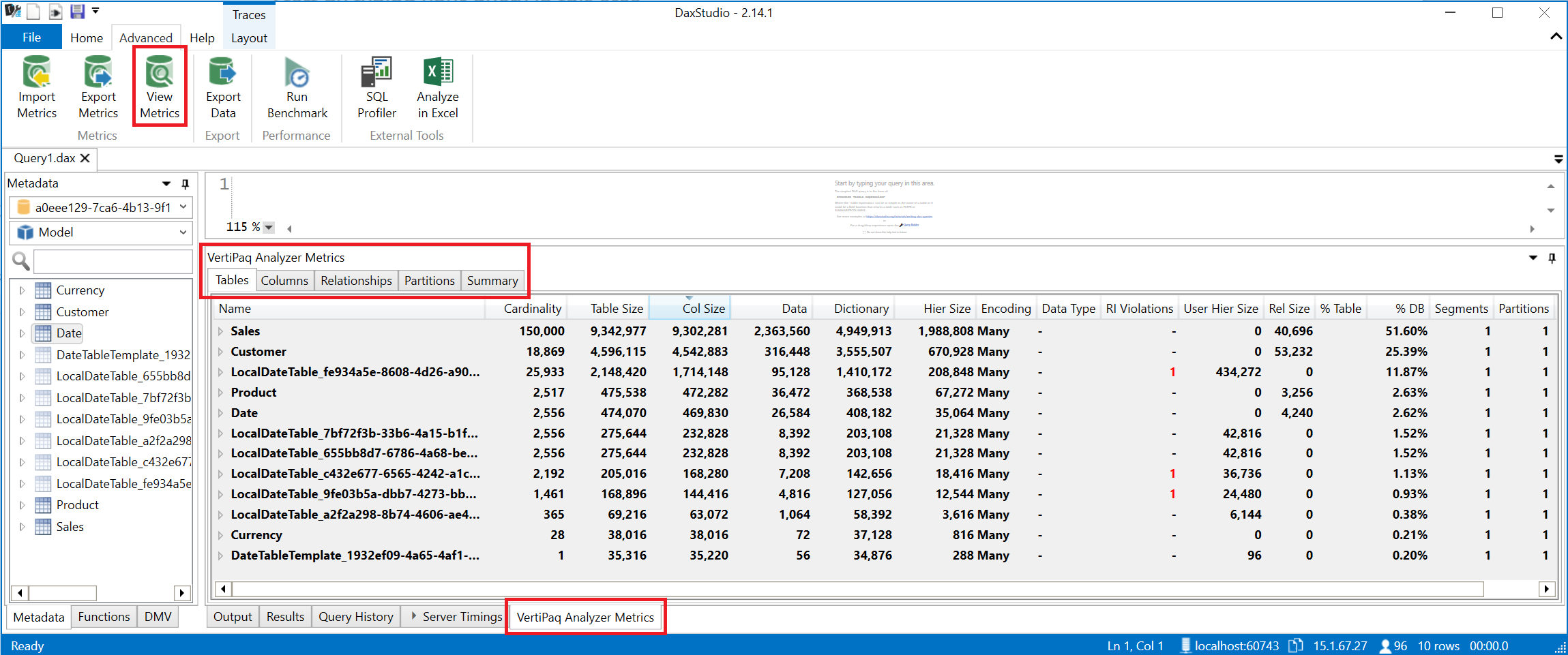Select the Partitions tab
Viewport: 1568px width, 655px height.
429,281
